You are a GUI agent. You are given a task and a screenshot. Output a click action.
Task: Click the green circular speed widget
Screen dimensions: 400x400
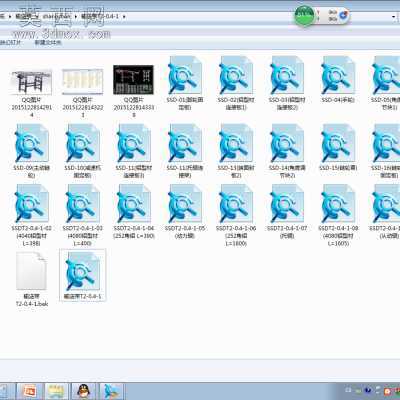[x=305, y=15]
